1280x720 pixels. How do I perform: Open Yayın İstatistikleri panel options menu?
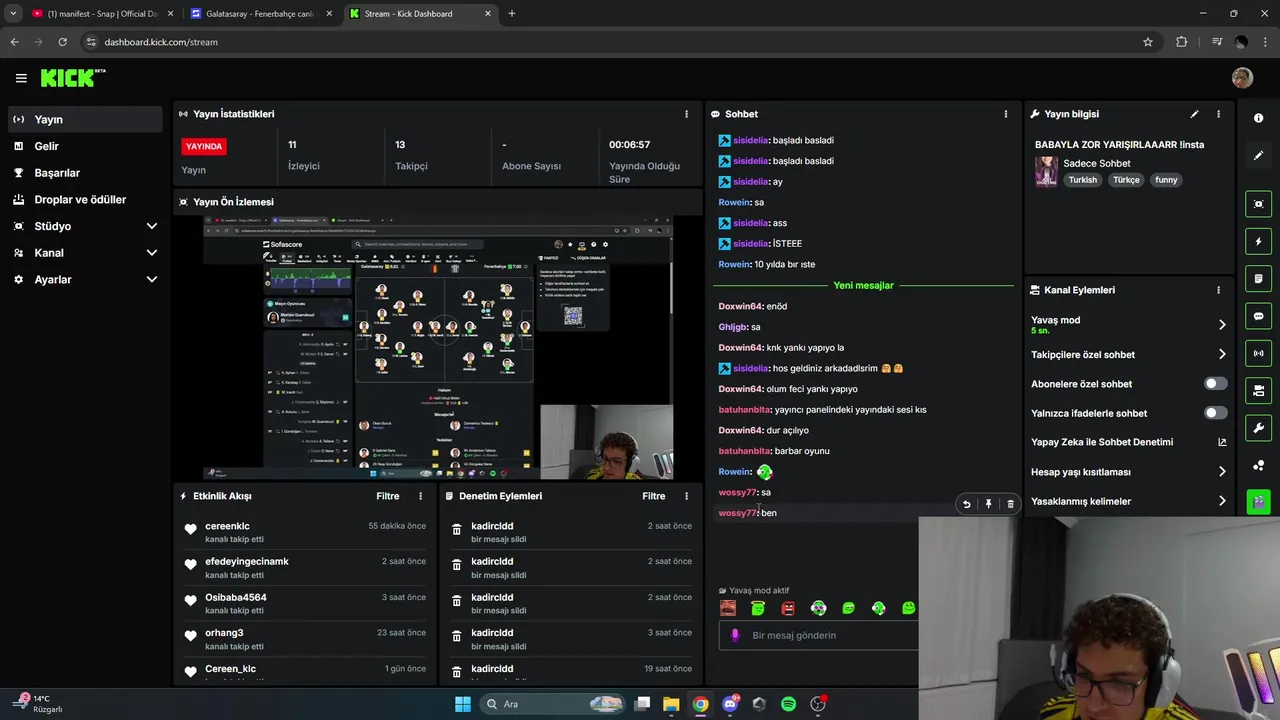686,114
